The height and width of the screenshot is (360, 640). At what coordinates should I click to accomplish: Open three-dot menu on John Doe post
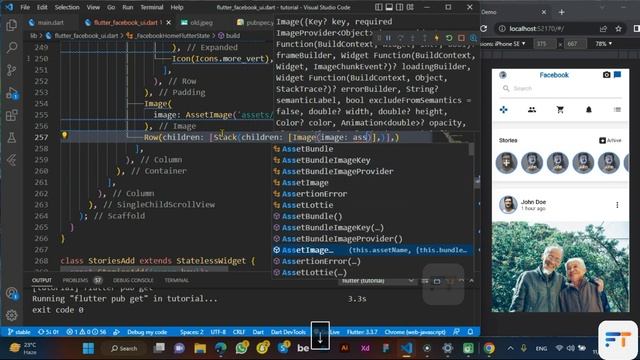[617, 205]
